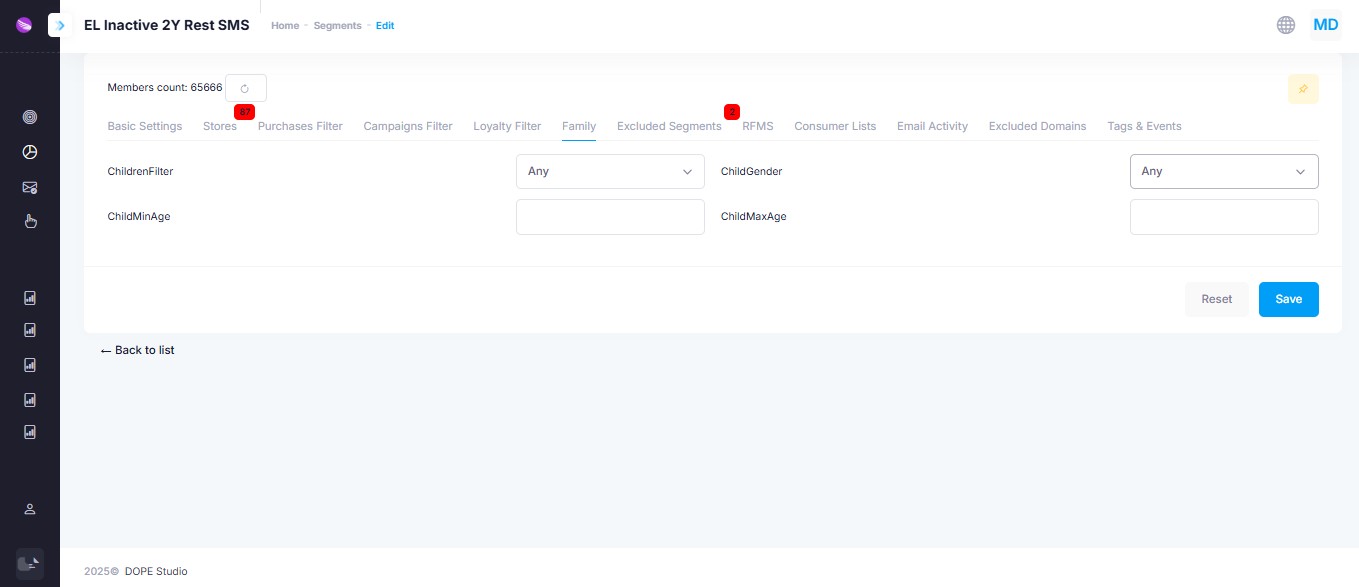Switch to the Loyalty Filter tab
The width and height of the screenshot is (1359, 587).
point(507,126)
